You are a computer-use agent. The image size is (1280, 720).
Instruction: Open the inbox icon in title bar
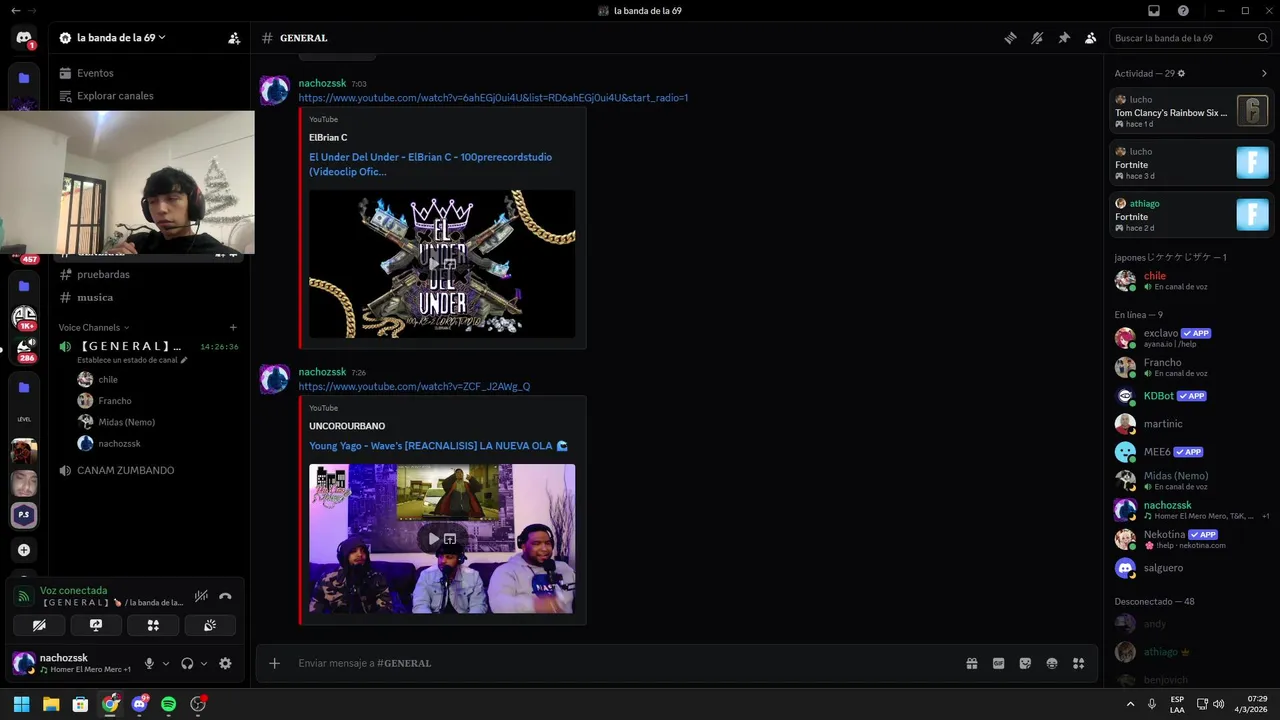tap(1154, 11)
